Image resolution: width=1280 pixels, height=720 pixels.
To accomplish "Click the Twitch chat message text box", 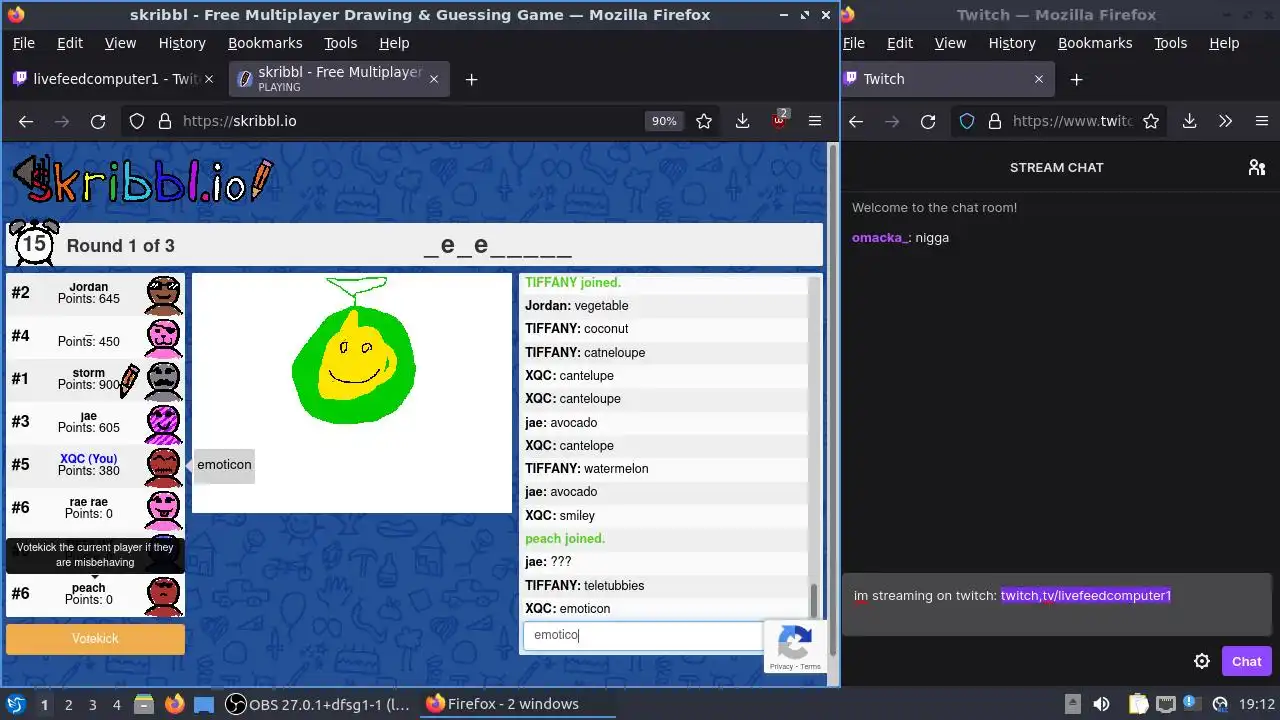I will point(1056,605).
